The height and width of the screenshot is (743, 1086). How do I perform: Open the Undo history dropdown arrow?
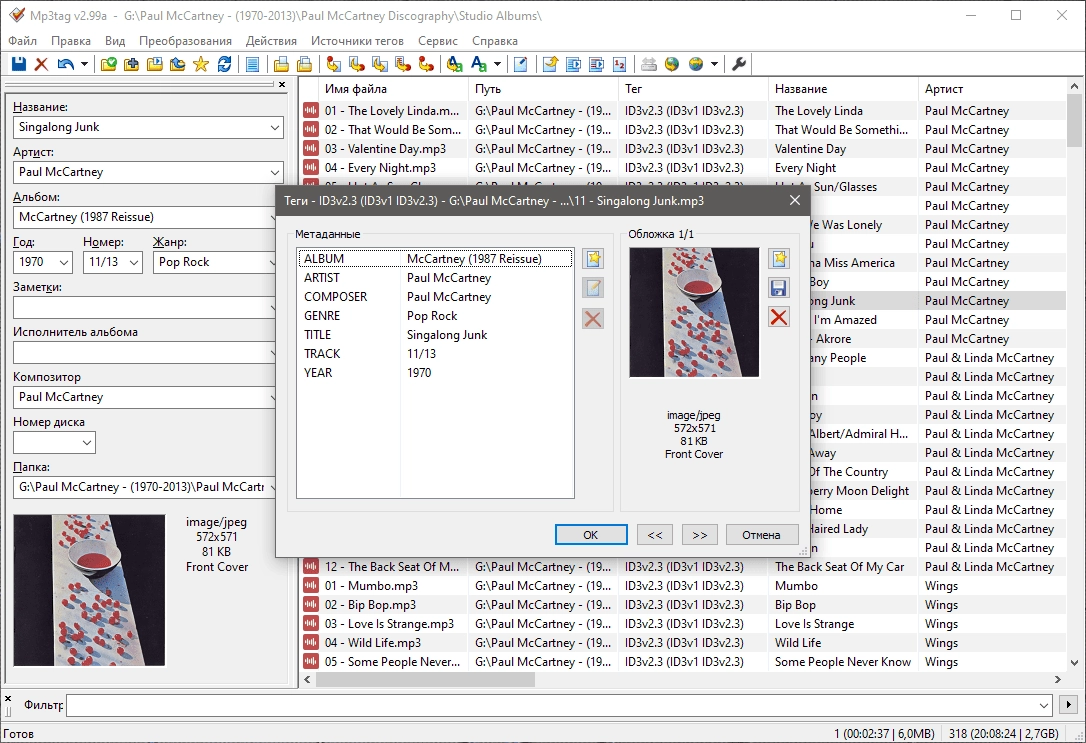coord(84,64)
